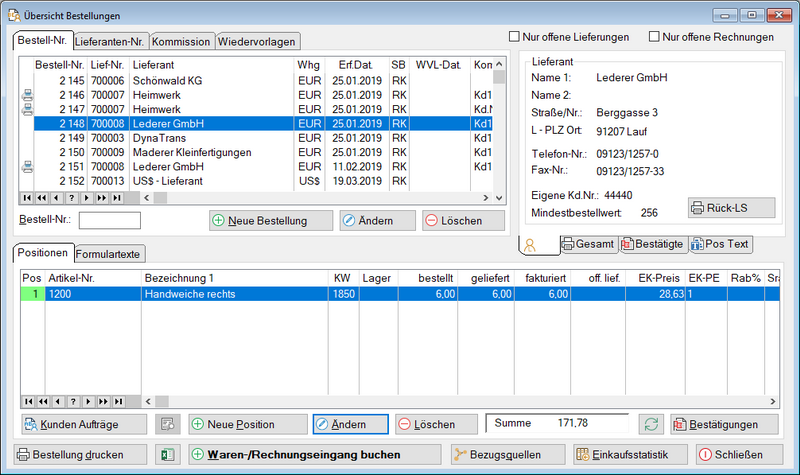
Task: Enable Nur offene Lieferungen checkbox
Action: tap(516, 37)
